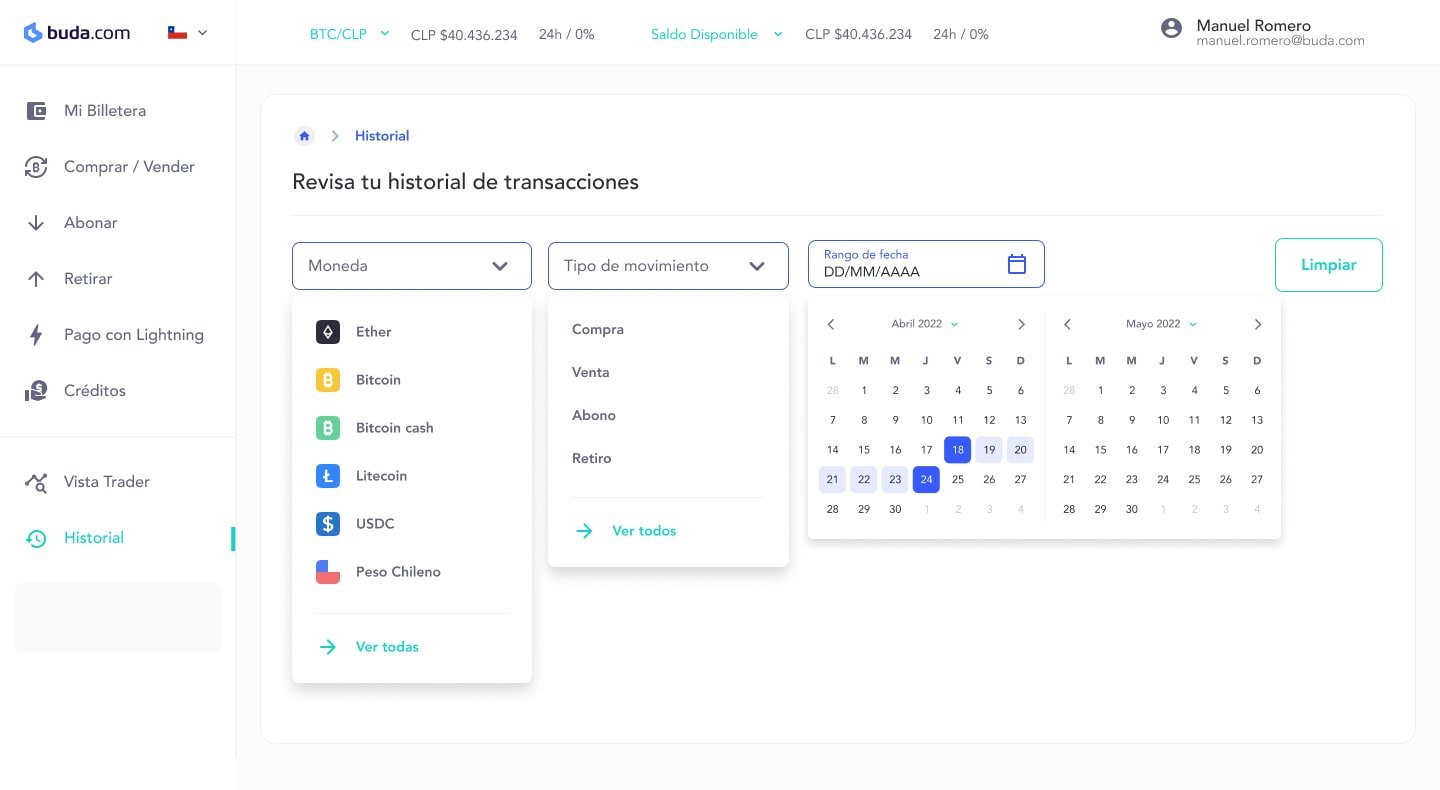Go to next month after Mayo 2022
This screenshot has height=790, width=1440.
point(1257,324)
